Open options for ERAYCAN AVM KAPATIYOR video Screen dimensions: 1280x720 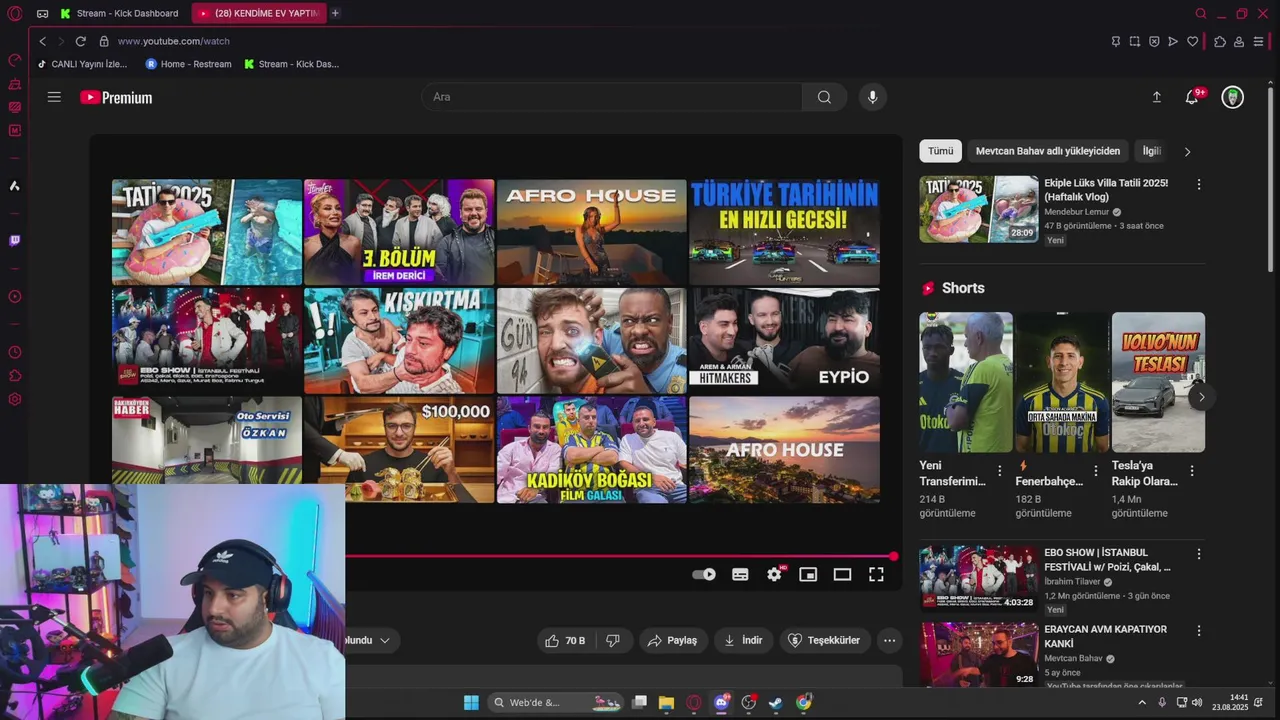1198,630
